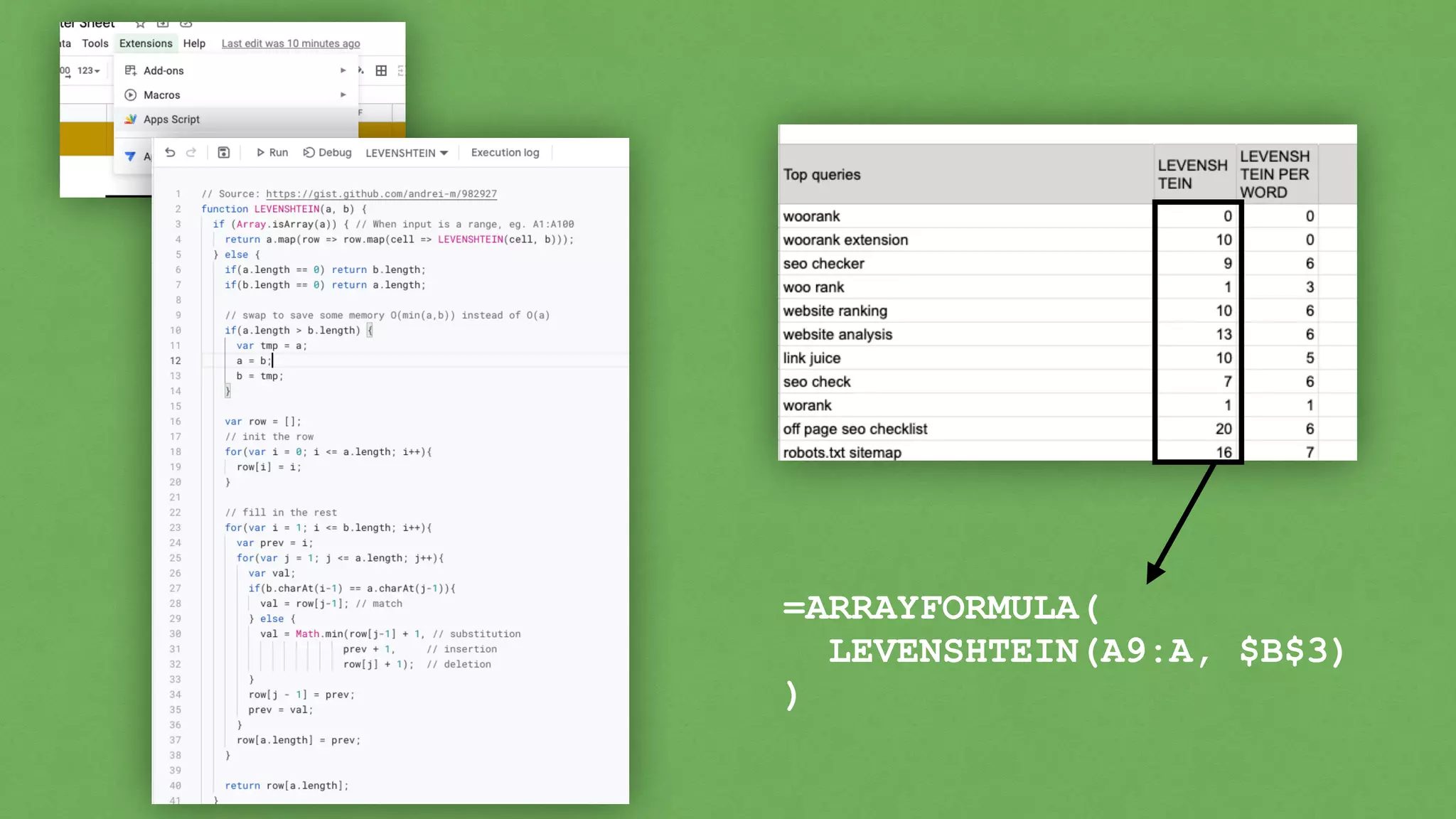
Task: Select the 'woorank' query cell
Action: tap(965, 216)
